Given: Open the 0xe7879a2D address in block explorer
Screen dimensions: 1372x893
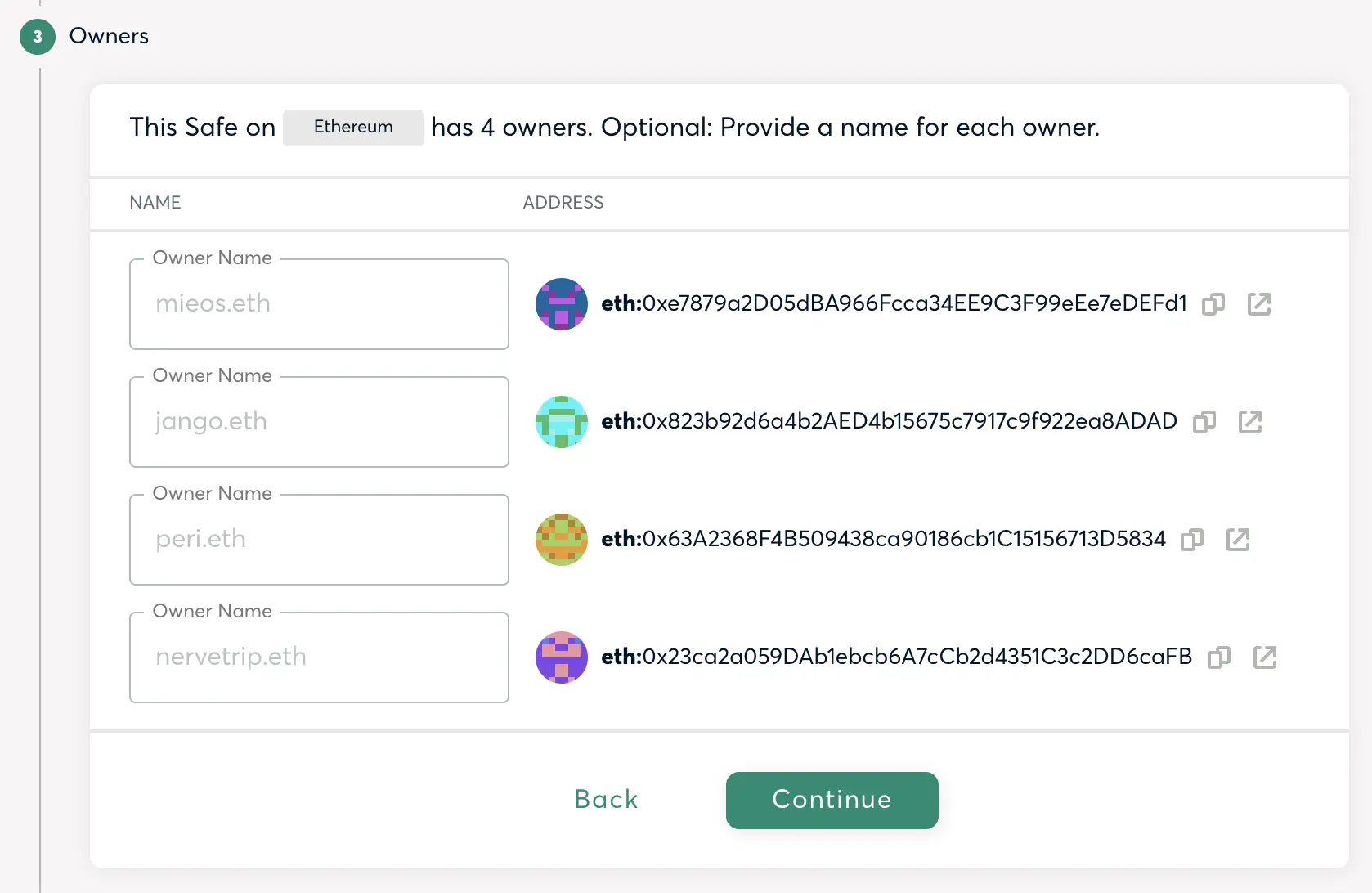Looking at the screenshot, I should click(x=1258, y=304).
